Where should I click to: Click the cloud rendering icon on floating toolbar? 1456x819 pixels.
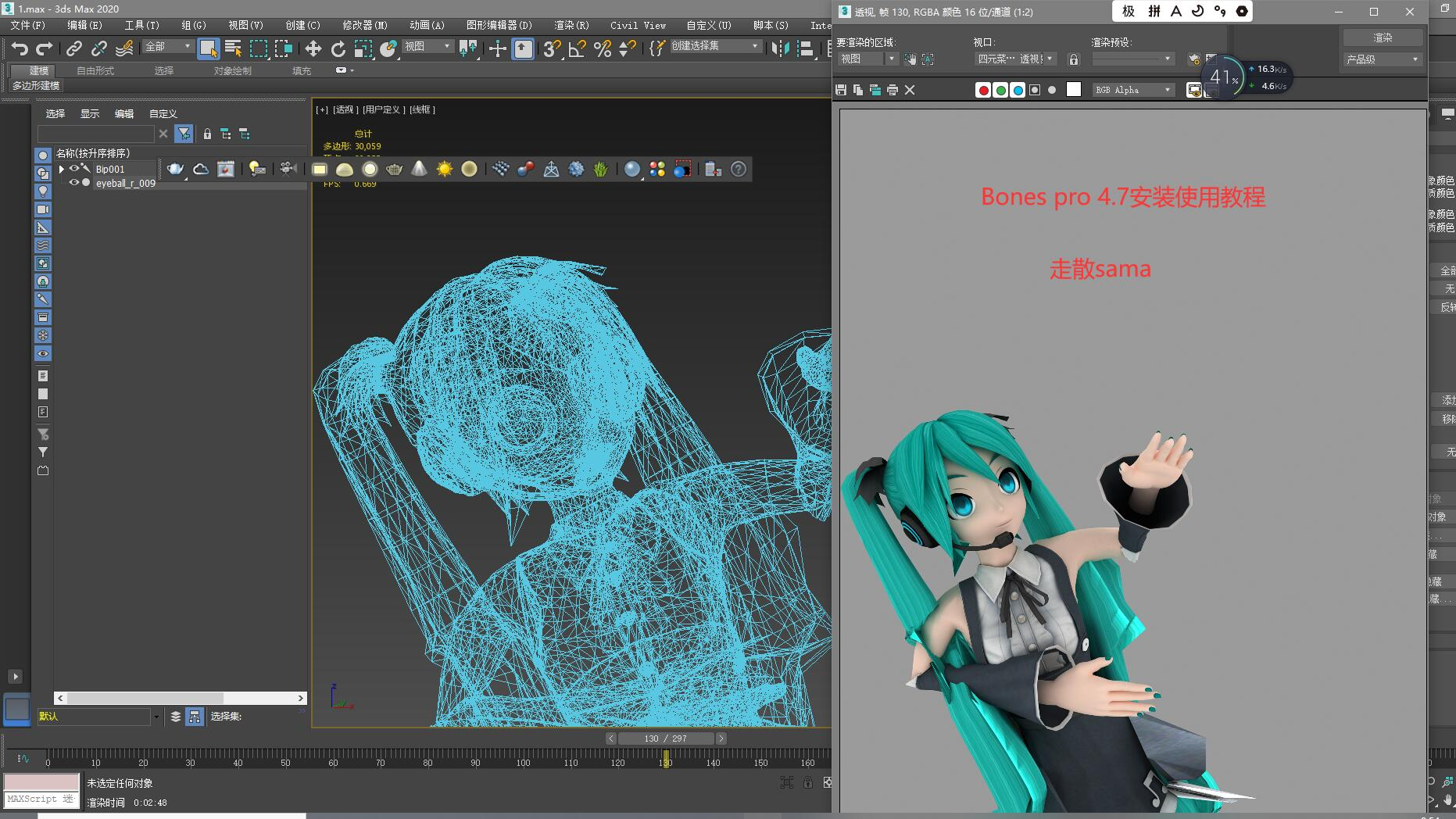[201, 169]
